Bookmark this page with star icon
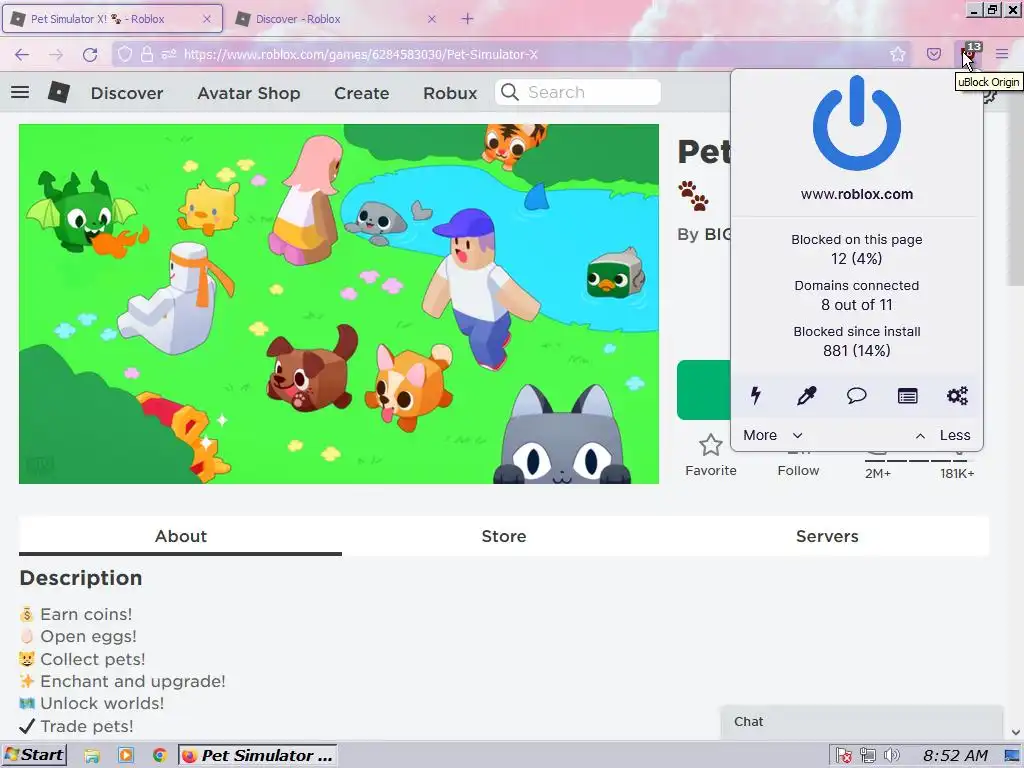Image resolution: width=1024 pixels, height=768 pixels. (x=898, y=54)
